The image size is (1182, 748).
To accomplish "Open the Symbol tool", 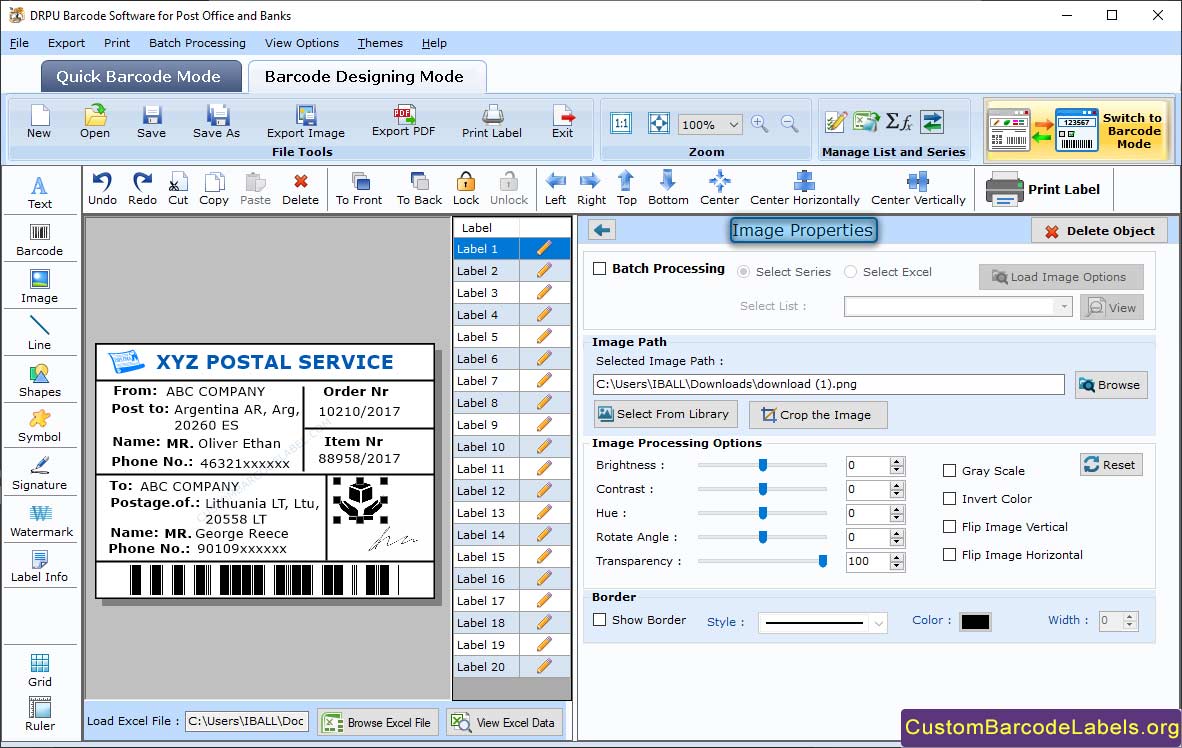I will pyautogui.click(x=39, y=426).
